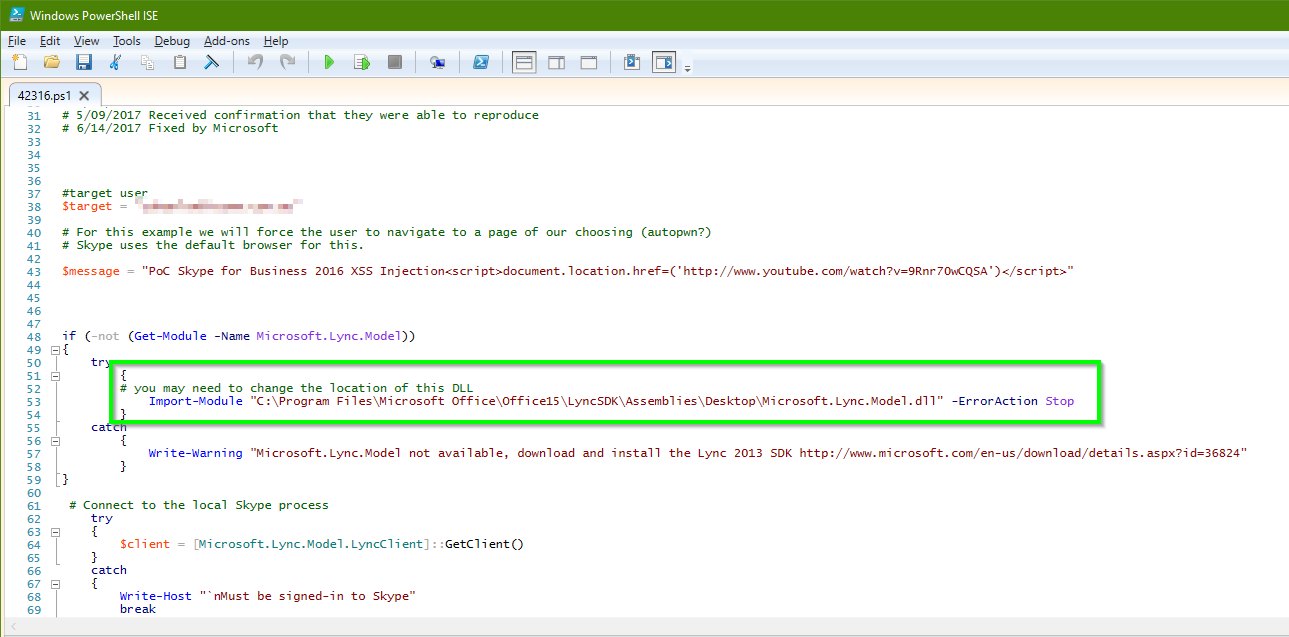The height and width of the screenshot is (637, 1289).
Task: Click the "#target user" comment
Action: tap(105, 193)
